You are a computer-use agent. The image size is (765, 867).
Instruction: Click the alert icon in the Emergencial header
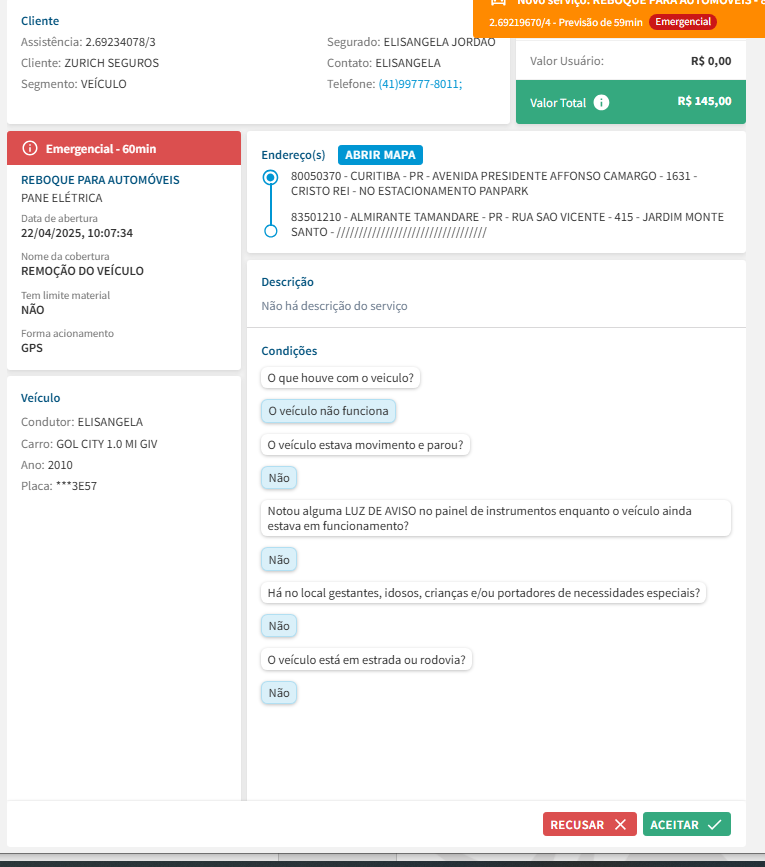coord(30,149)
